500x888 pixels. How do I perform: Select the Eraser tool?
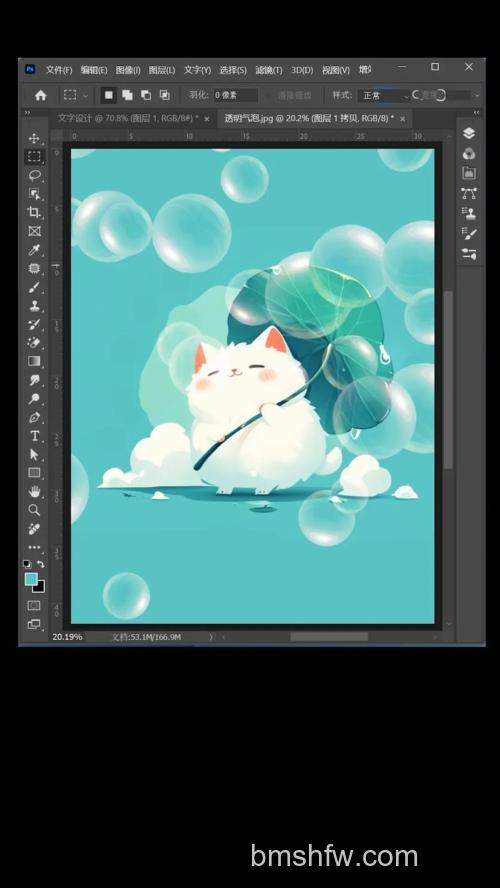click(x=35, y=343)
